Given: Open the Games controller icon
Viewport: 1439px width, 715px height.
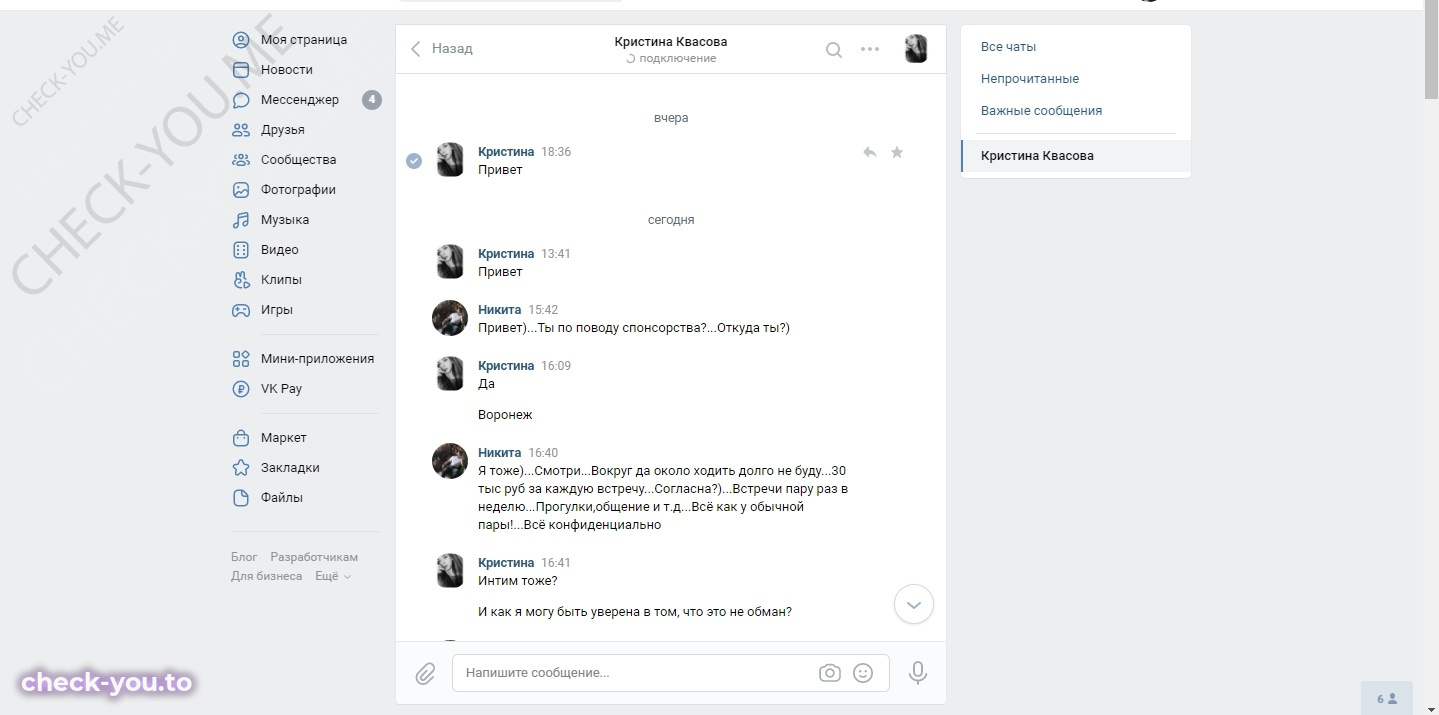Looking at the screenshot, I should click(241, 310).
